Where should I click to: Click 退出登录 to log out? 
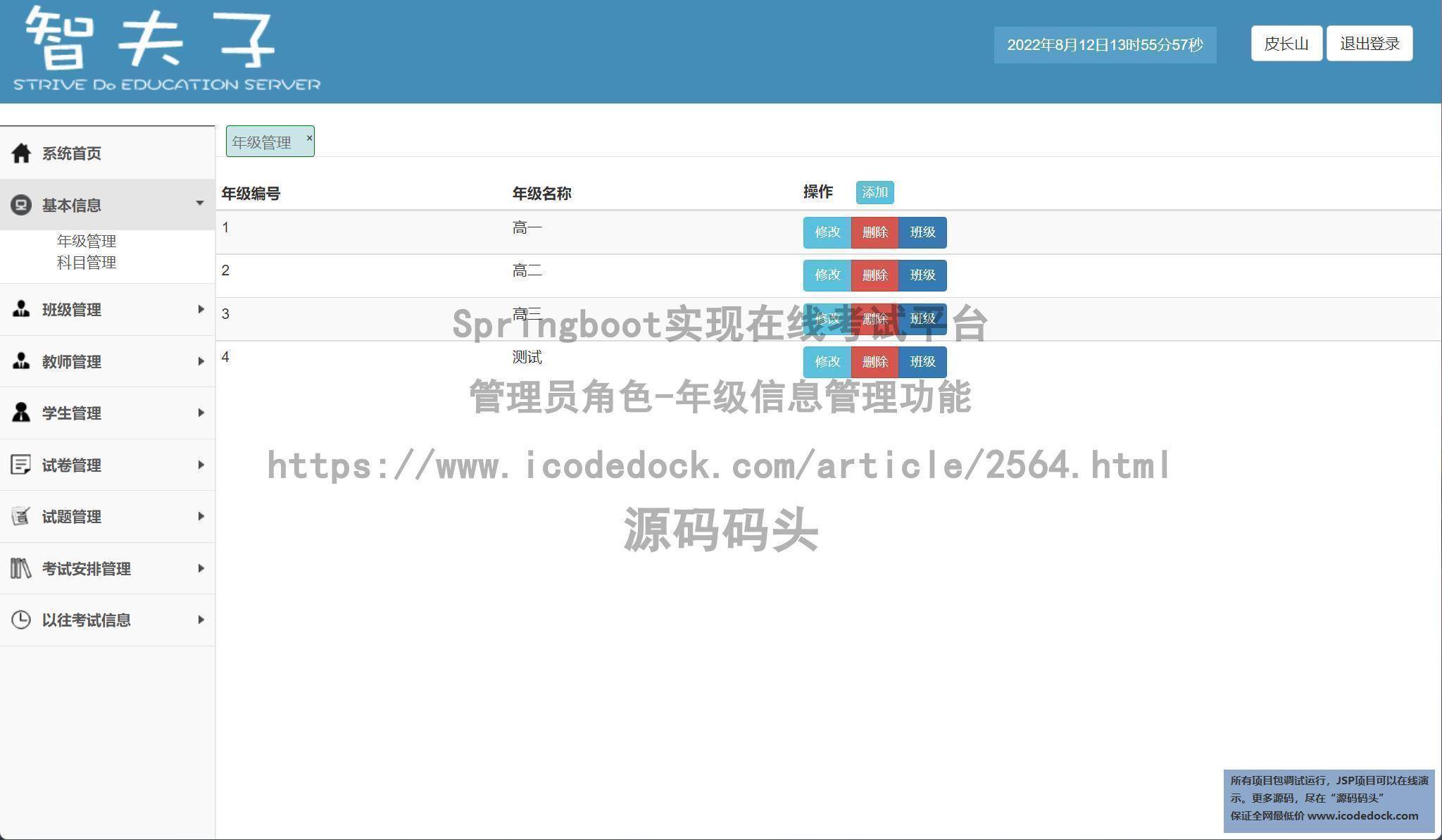(1369, 44)
